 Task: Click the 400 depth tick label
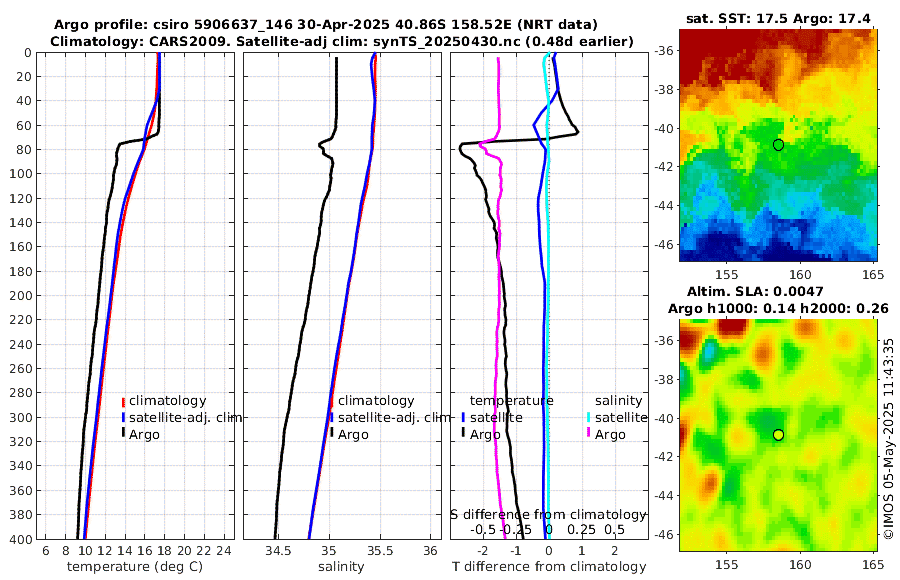pyautogui.click(x=21, y=539)
